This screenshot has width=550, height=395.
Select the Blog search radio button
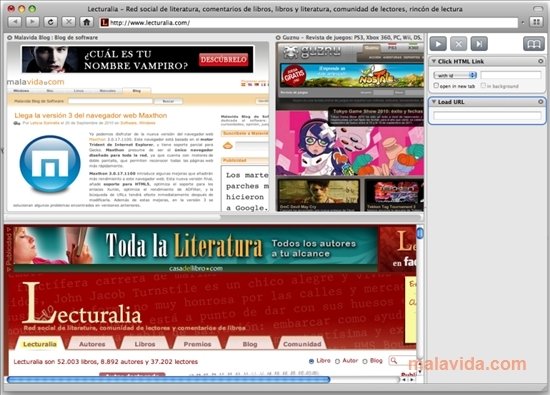tap(365, 361)
